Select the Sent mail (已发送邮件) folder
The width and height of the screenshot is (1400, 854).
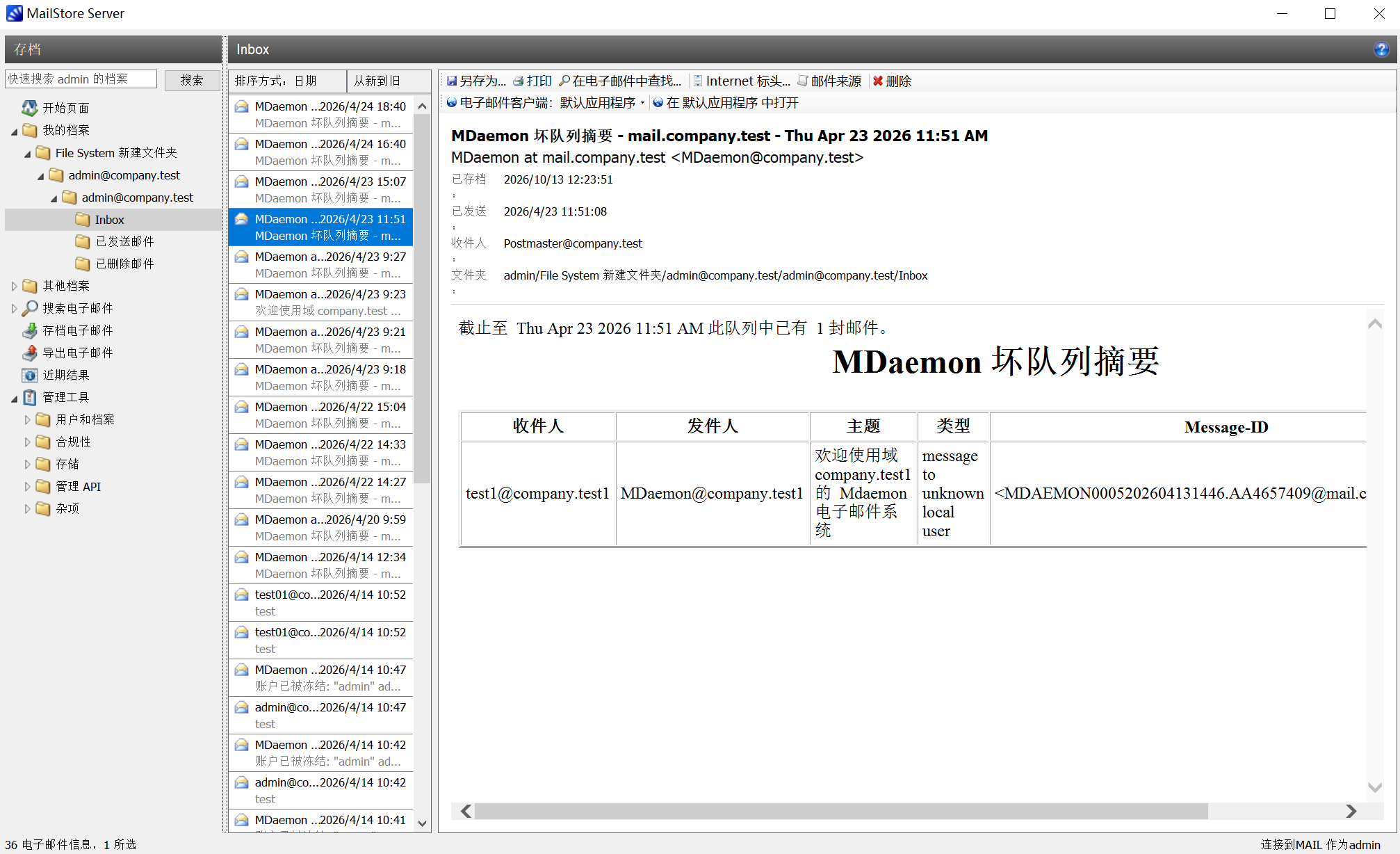tap(115, 241)
